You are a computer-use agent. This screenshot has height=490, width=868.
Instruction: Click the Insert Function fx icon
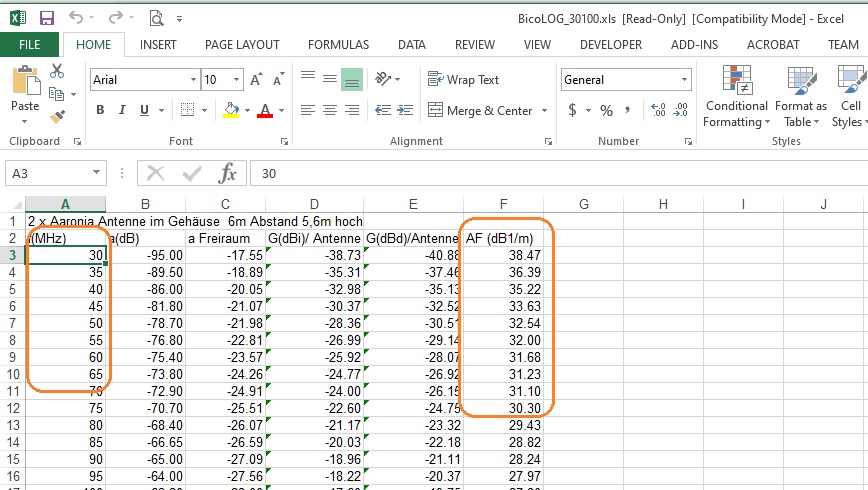tap(227, 173)
